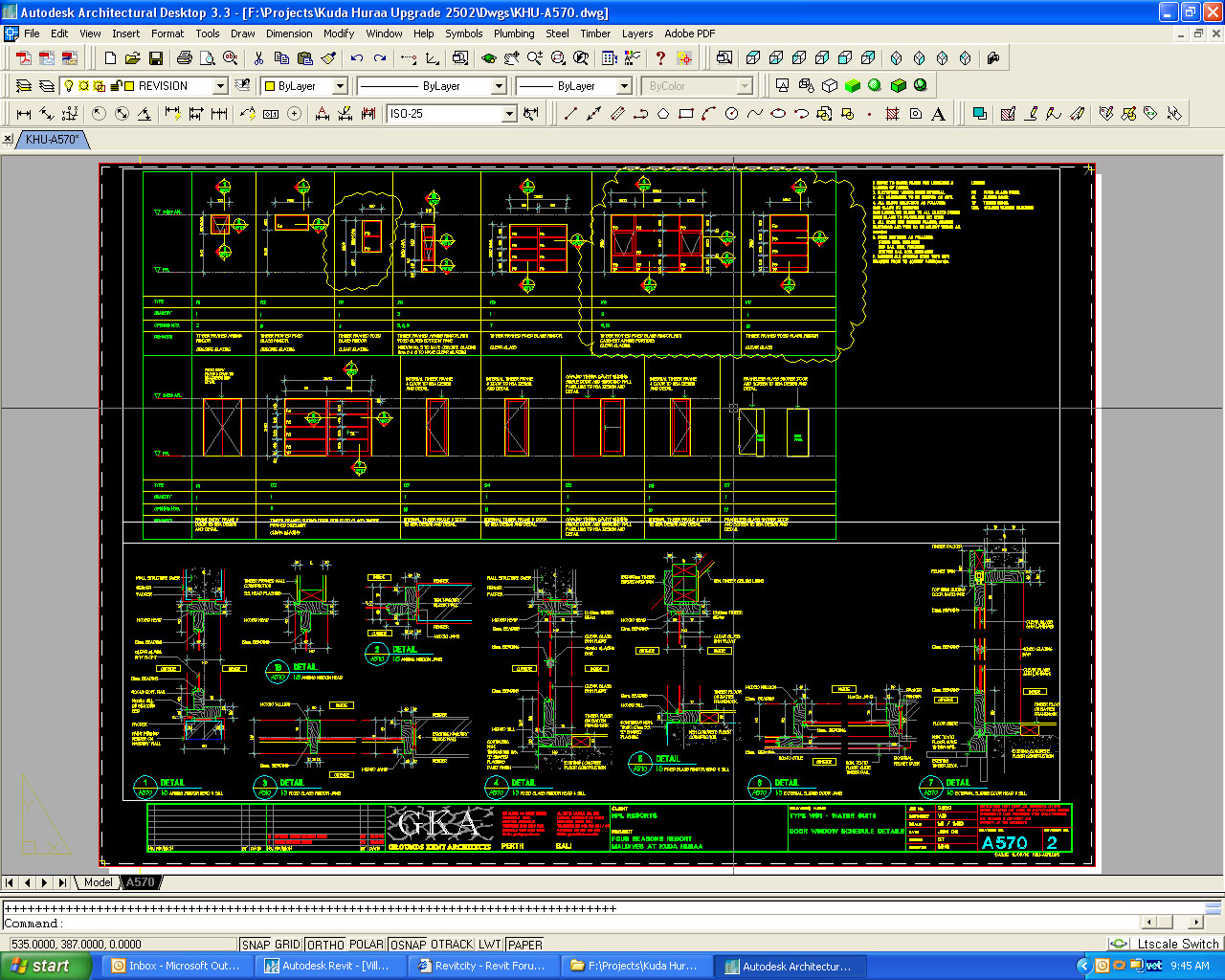Screen dimensions: 1225x980
Task: Select the Match Properties paintbrush icon
Action: point(328,58)
